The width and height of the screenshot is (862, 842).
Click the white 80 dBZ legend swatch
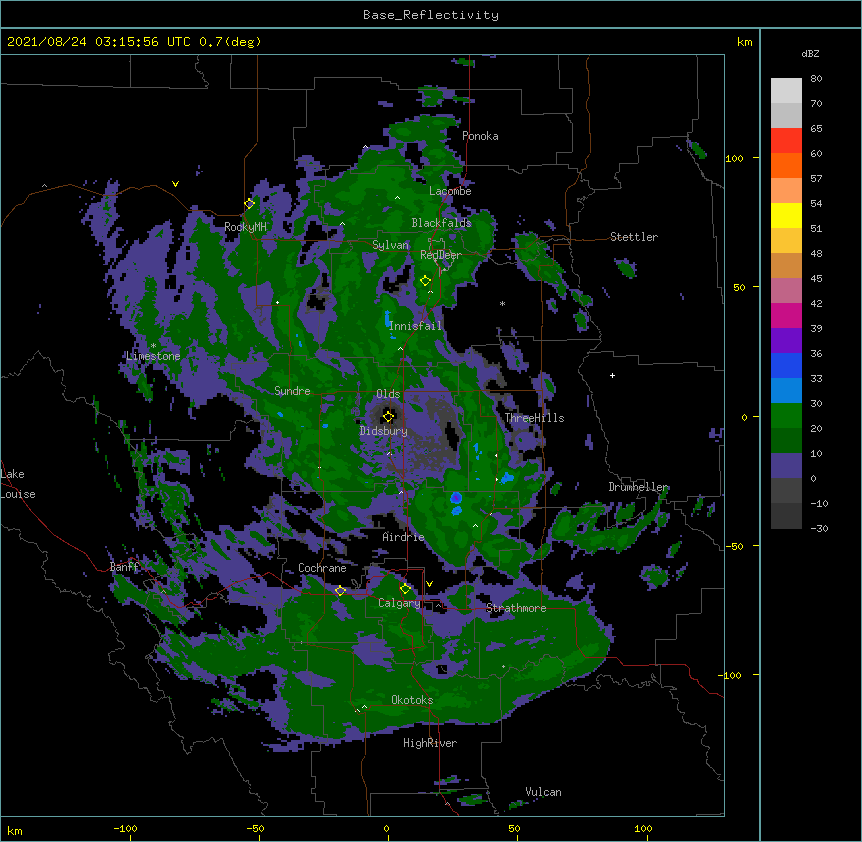(786, 91)
